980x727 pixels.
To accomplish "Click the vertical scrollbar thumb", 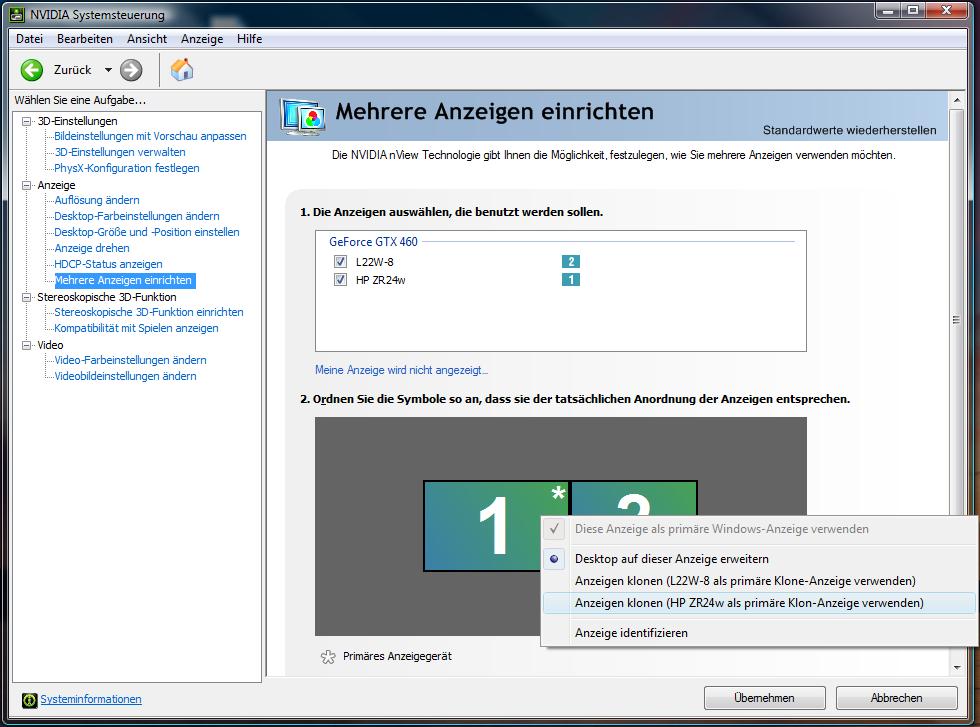I will pyautogui.click(x=956, y=319).
